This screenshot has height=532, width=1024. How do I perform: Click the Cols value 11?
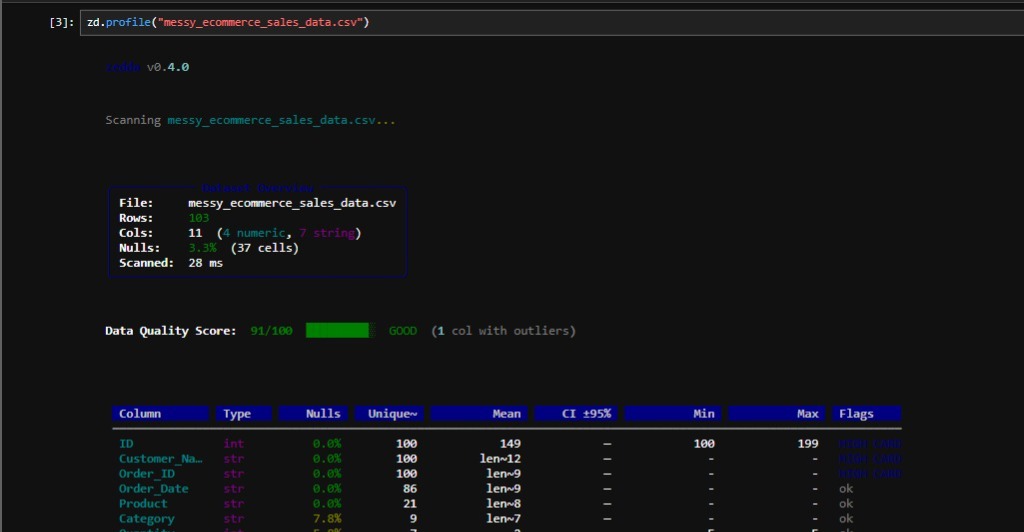pyautogui.click(x=195, y=233)
